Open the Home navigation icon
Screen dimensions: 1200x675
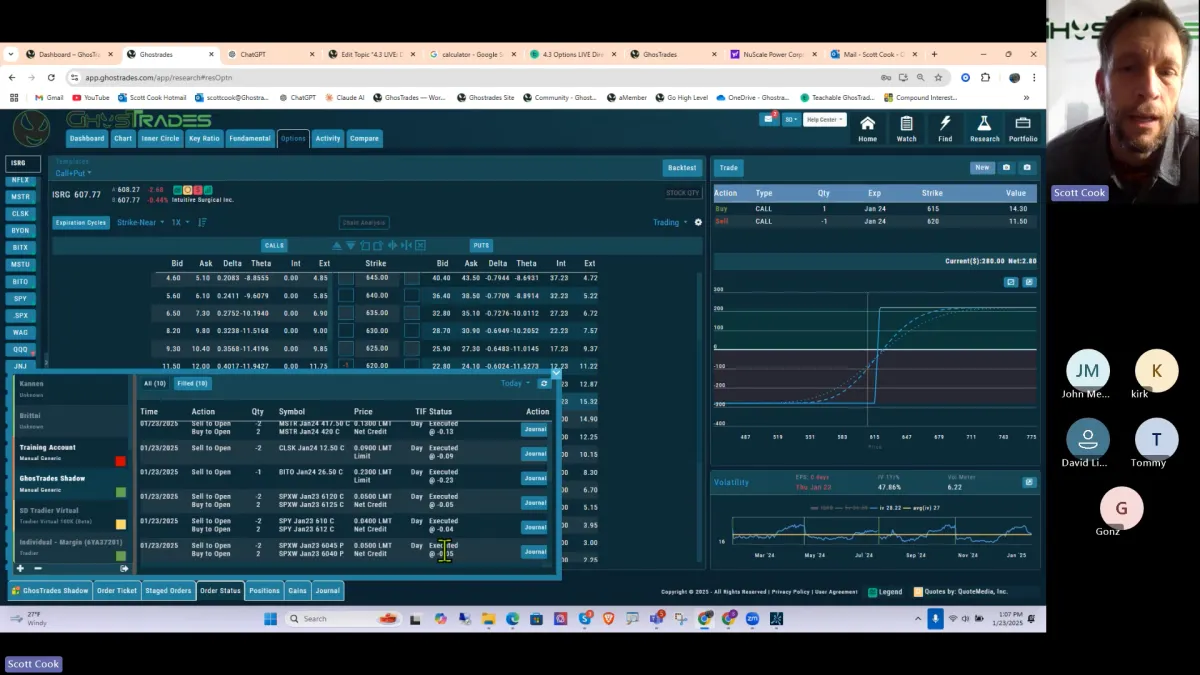pyautogui.click(x=867, y=128)
